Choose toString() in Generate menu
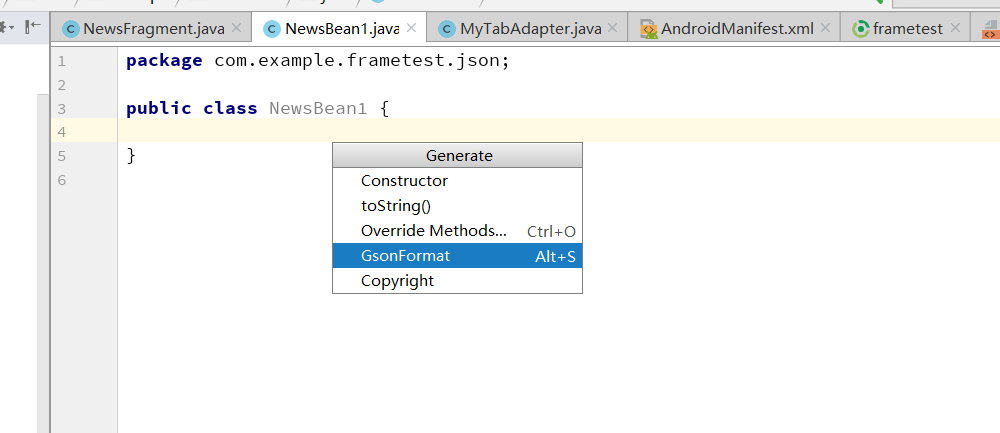 [457, 206]
